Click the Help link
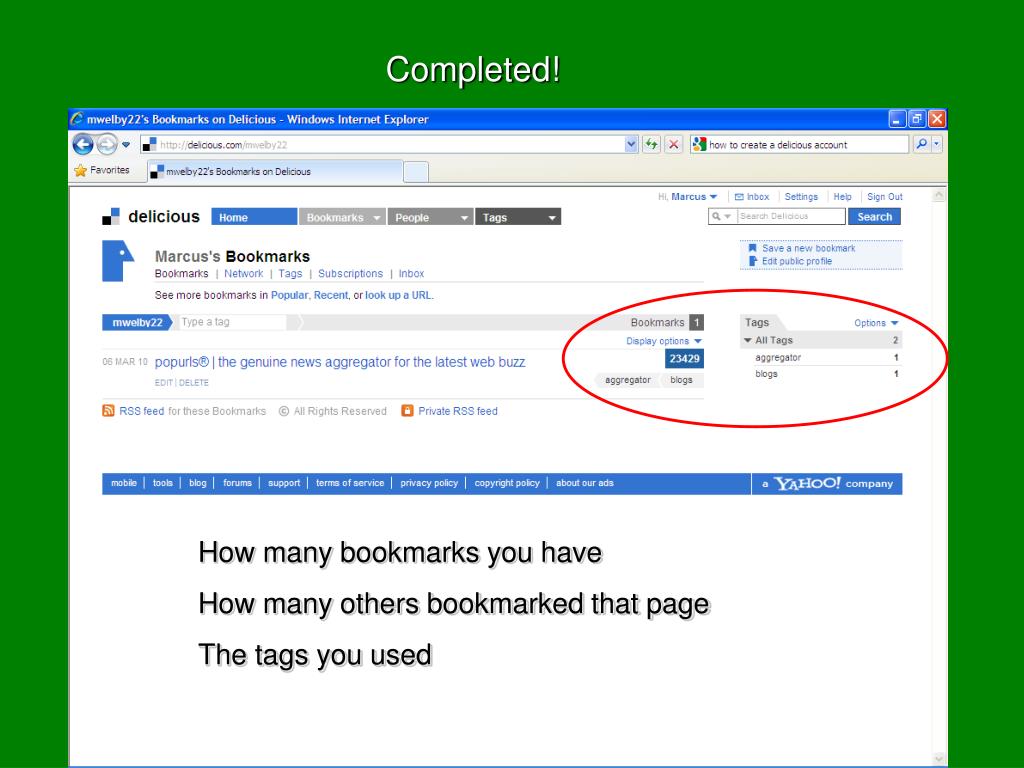 (842, 197)
